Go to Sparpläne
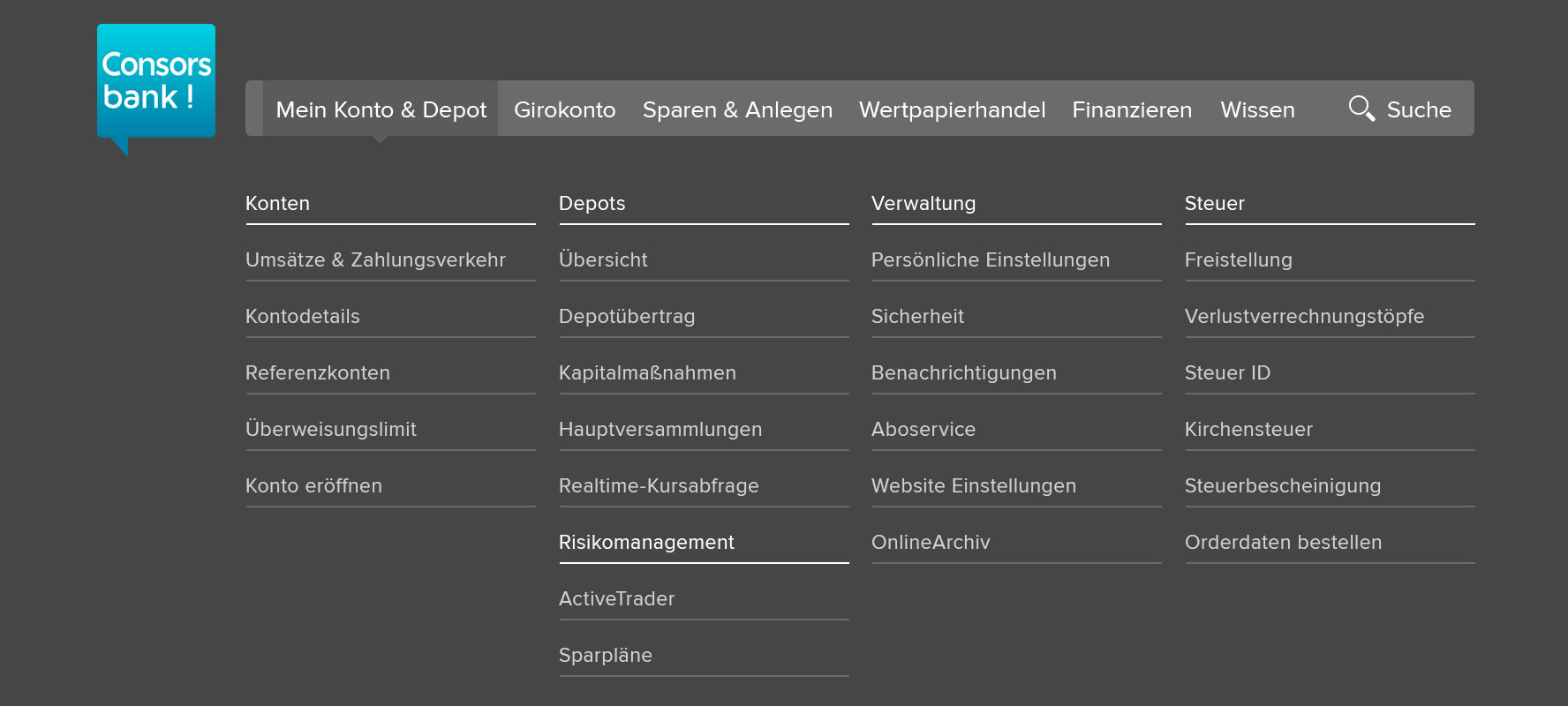1568x706 pixels. (606, 656)
